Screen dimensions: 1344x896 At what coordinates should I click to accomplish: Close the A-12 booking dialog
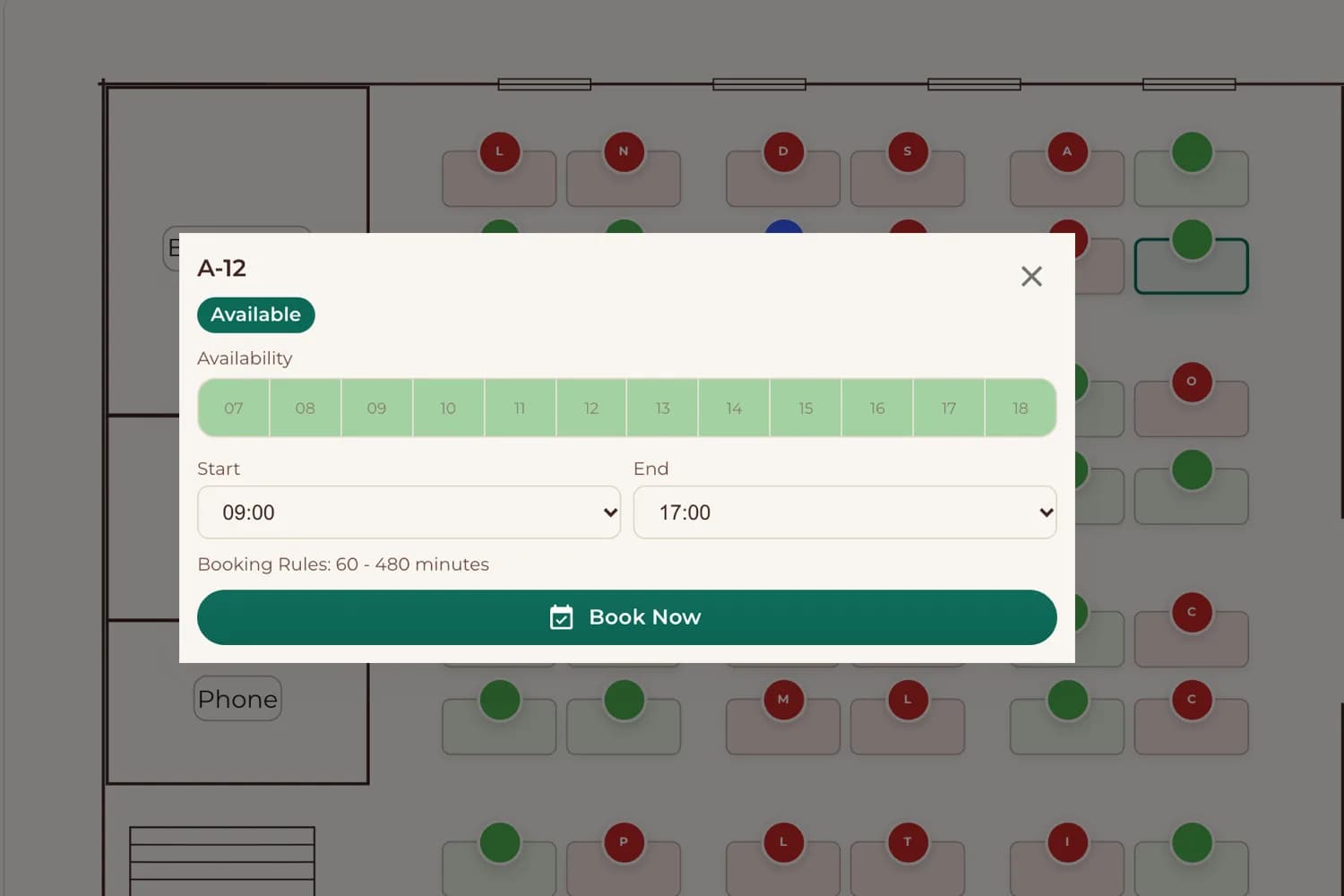coord(1031,276)
